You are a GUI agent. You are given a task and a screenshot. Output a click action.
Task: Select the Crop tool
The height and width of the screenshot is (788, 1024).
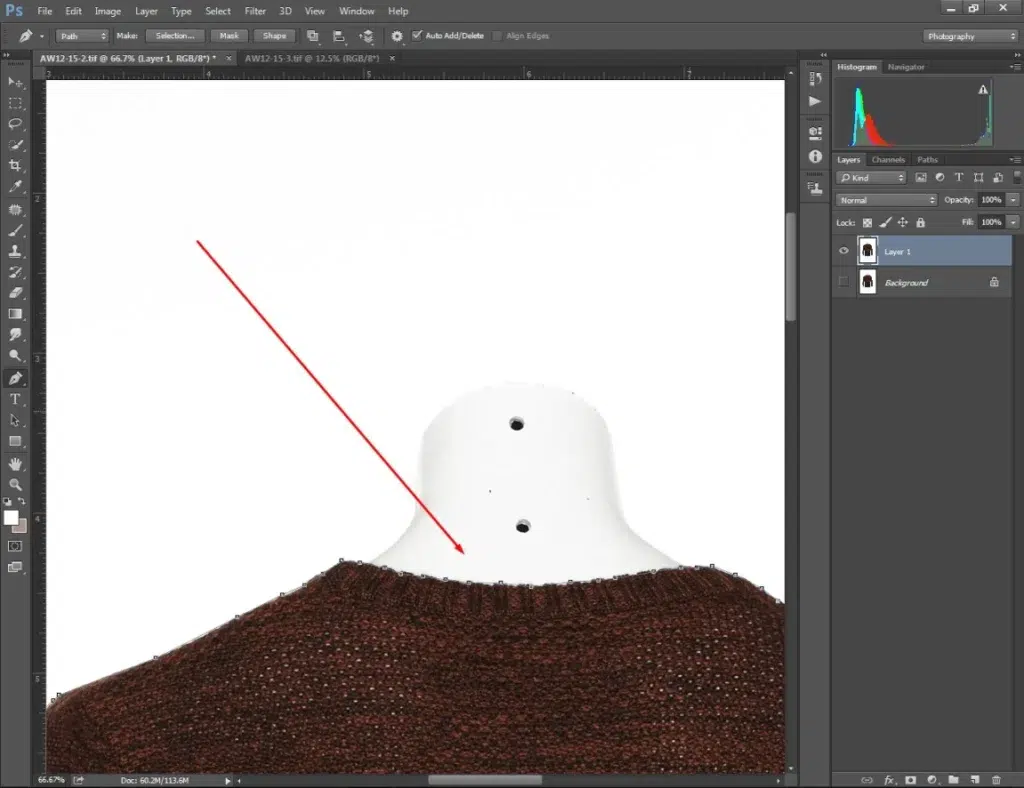click(x=16, y=166)
